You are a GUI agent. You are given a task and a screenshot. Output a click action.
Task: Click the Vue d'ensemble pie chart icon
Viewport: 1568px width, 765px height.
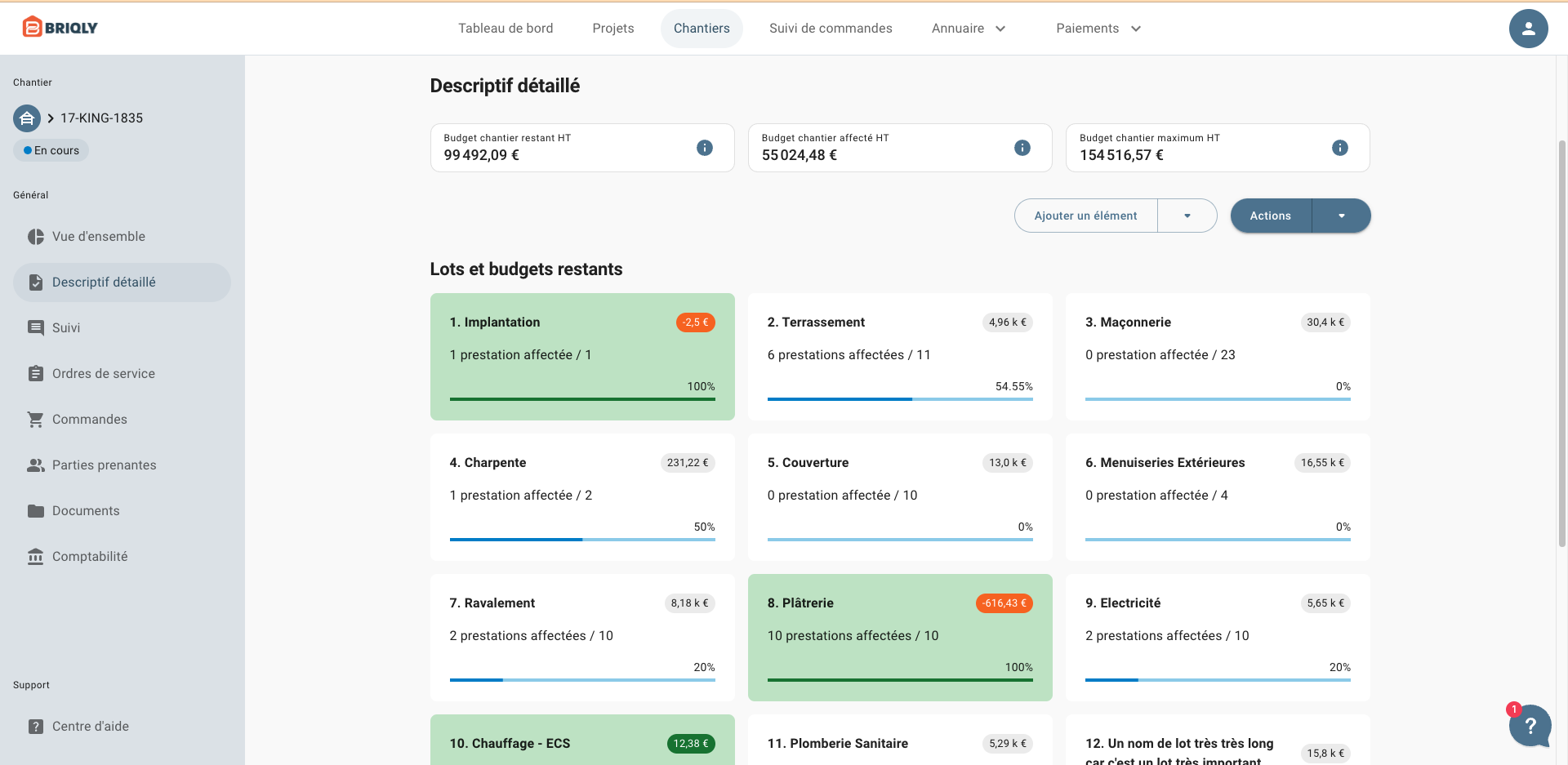click(x=36, y=237)
